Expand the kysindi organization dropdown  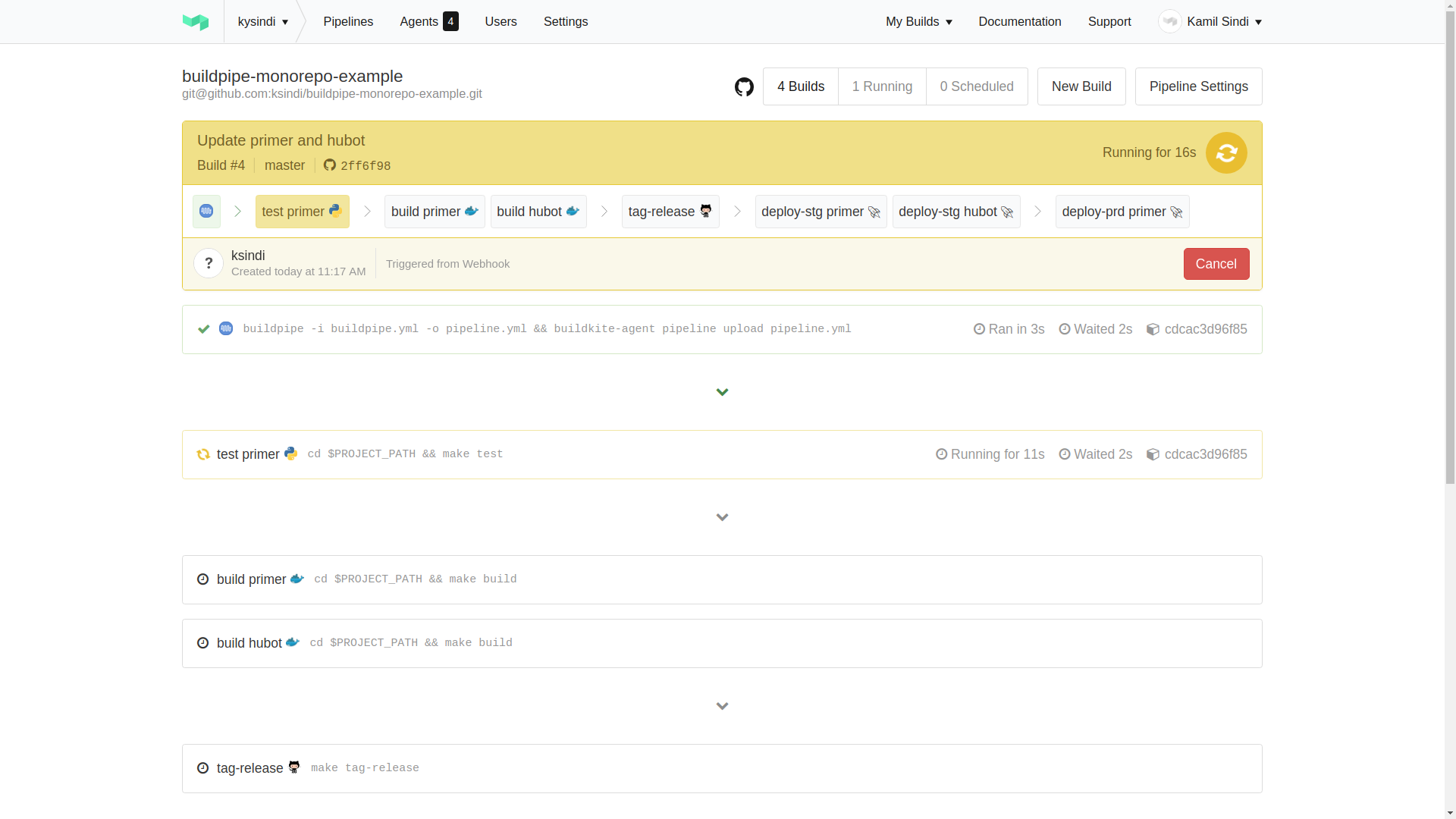(x=263, y=22)
